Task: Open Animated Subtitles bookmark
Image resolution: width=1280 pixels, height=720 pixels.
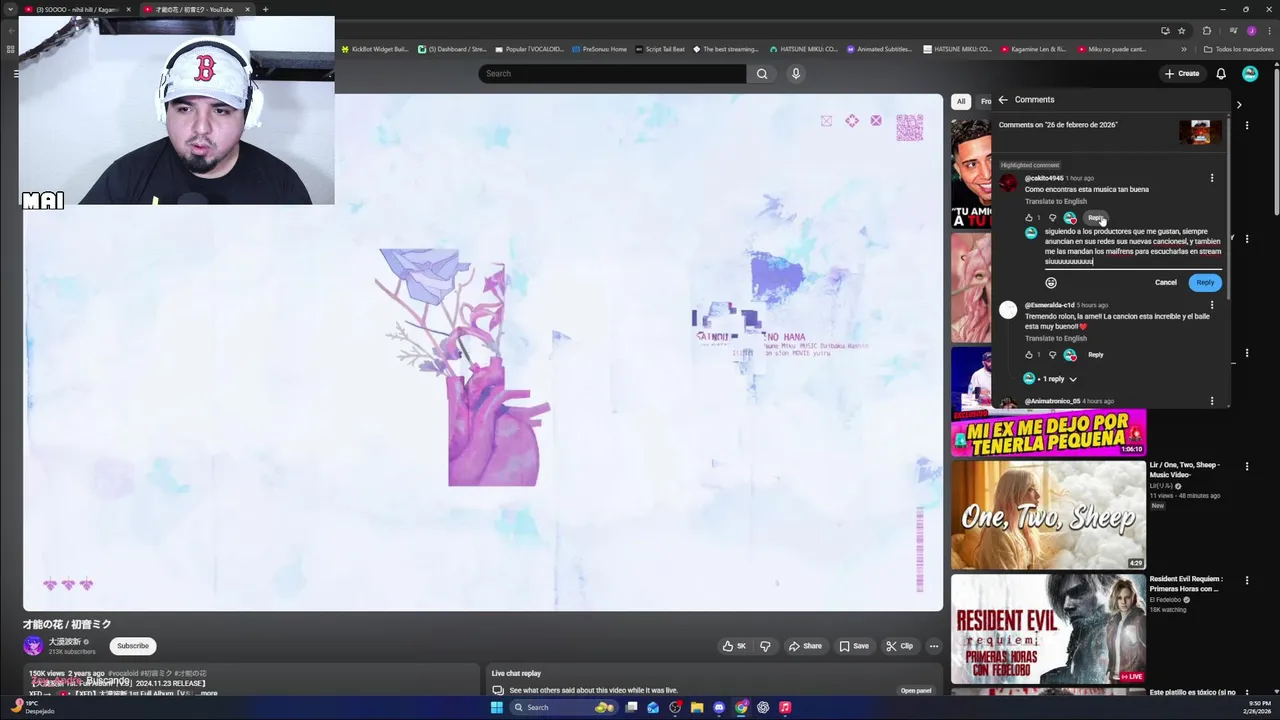Action: (x=879, y=49)
